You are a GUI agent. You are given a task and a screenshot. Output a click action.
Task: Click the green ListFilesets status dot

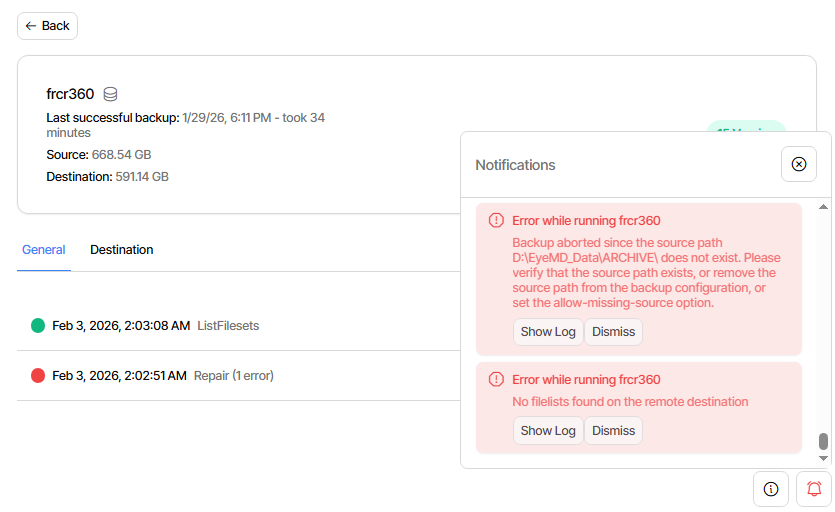point(38,325)
